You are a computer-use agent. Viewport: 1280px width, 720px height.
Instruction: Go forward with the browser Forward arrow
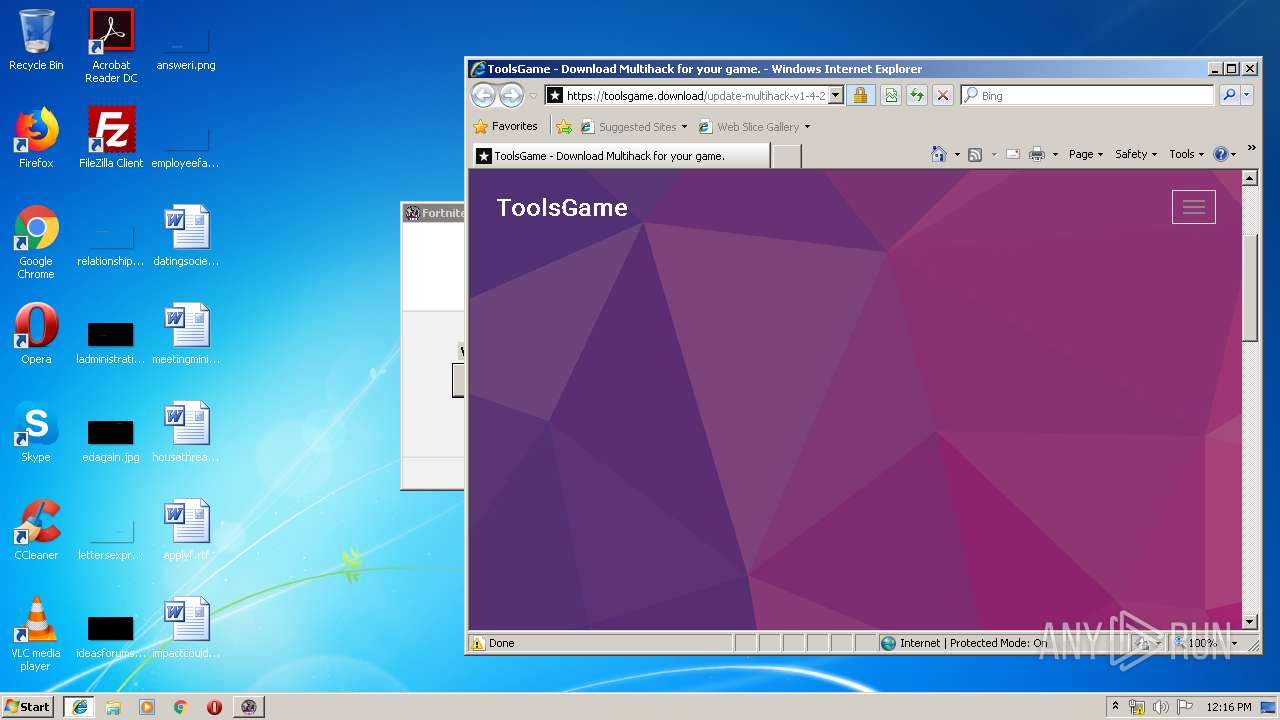(511, 95)
